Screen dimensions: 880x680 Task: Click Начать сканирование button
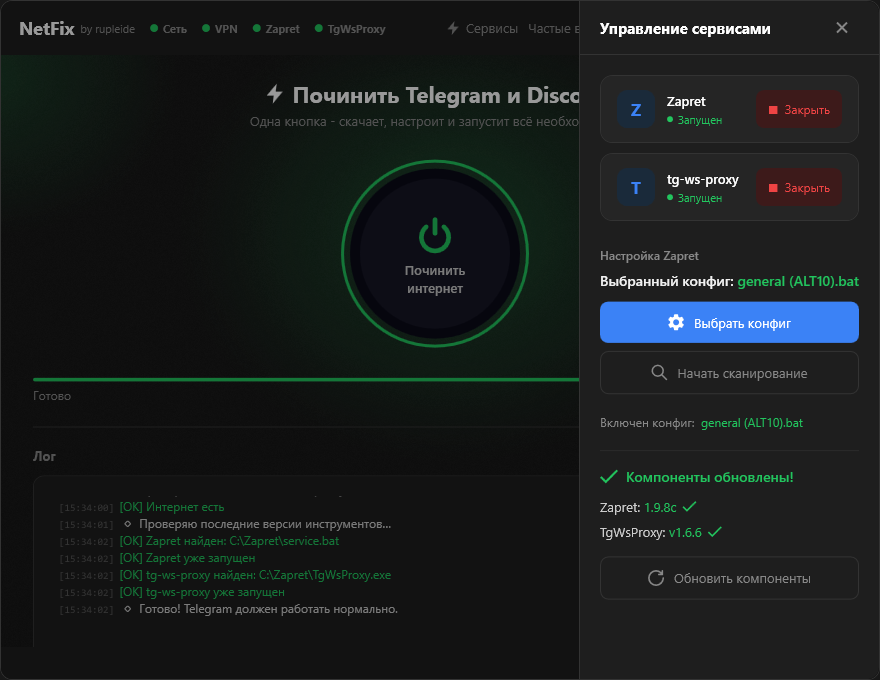click(x=729, y=373)
